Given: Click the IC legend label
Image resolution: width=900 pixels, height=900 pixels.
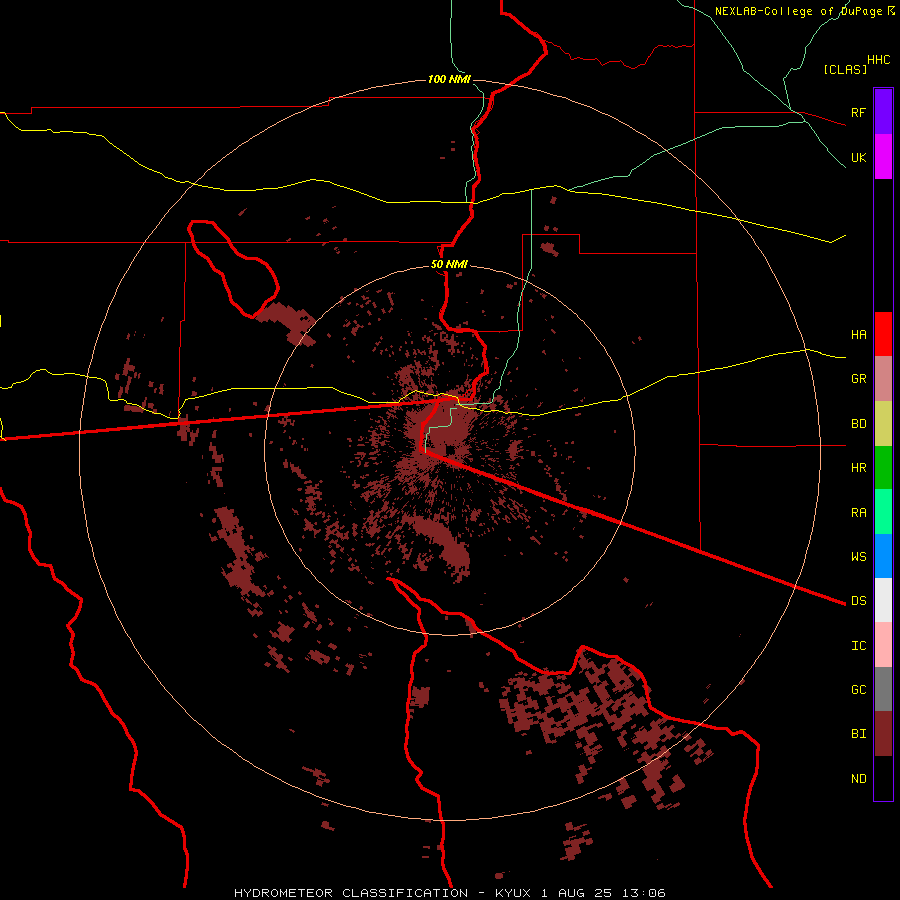Looking at the screenshot, I should click(x=858, y=646).
